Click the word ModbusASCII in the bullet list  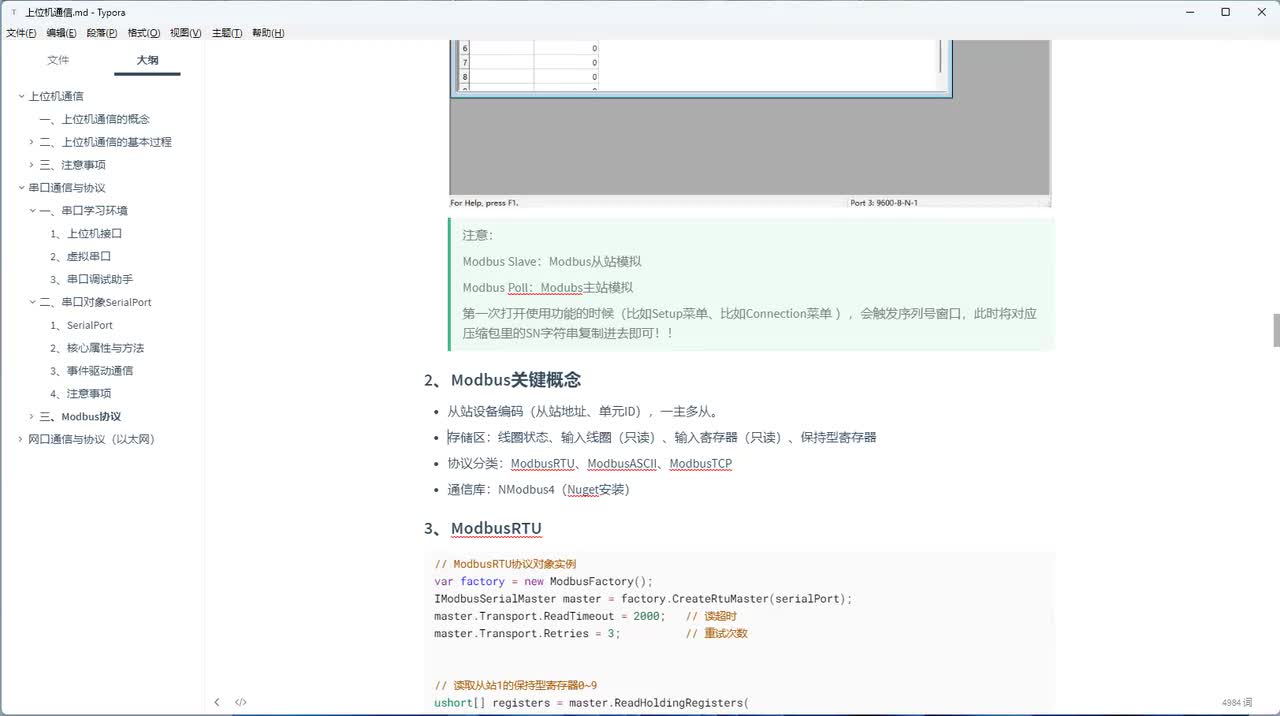[622, 464]
